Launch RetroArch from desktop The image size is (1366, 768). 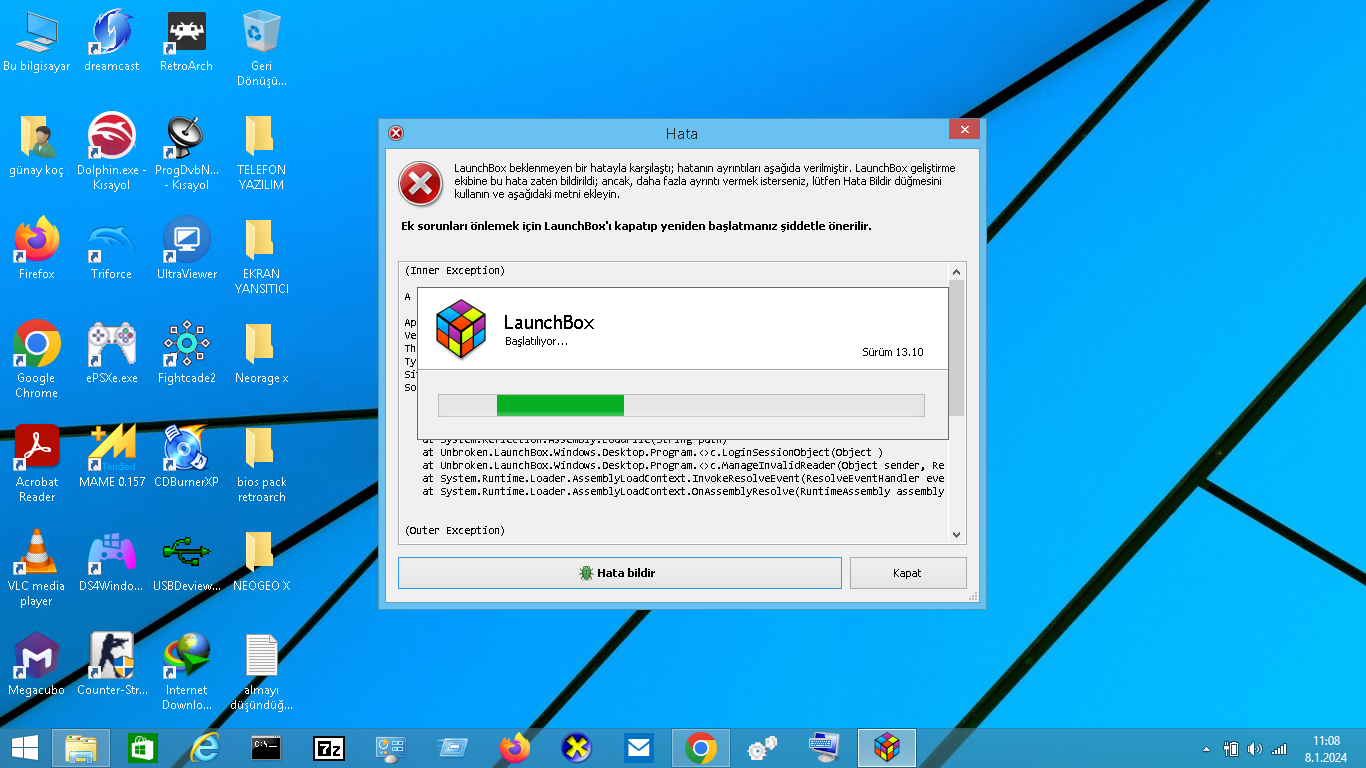click(x=186, y=42)
